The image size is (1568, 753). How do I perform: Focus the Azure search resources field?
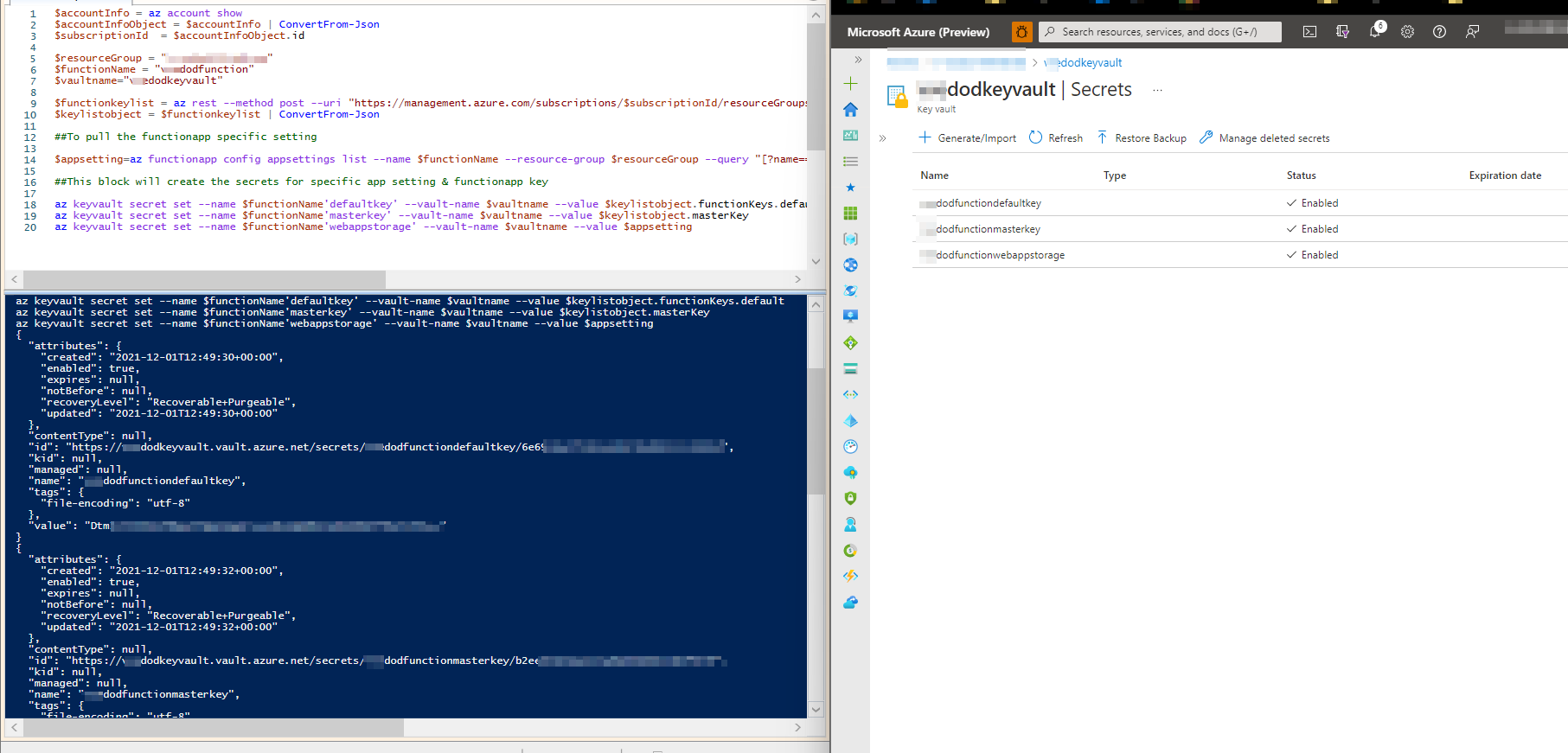click(1160, 32)
